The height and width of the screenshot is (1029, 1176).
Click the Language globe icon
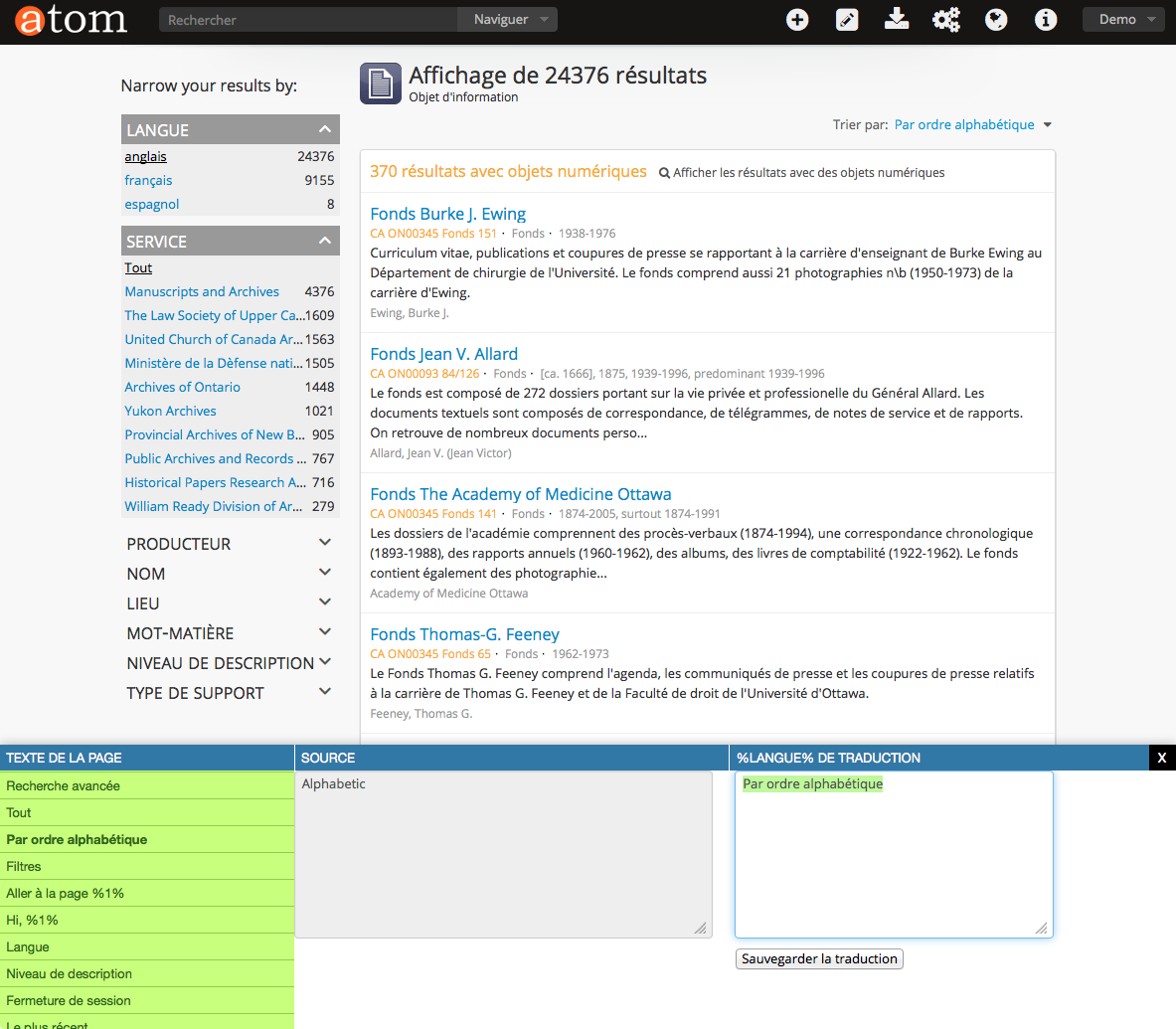coord(996,20)
